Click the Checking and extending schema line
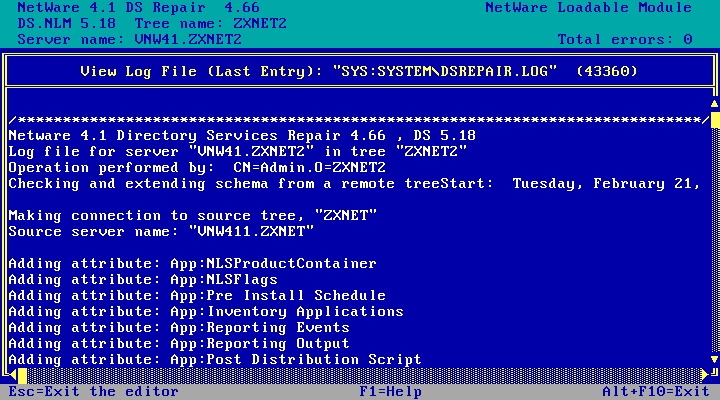Image resolution: width=720 pixels, height=400 pixels. click(x=354, y=184)
